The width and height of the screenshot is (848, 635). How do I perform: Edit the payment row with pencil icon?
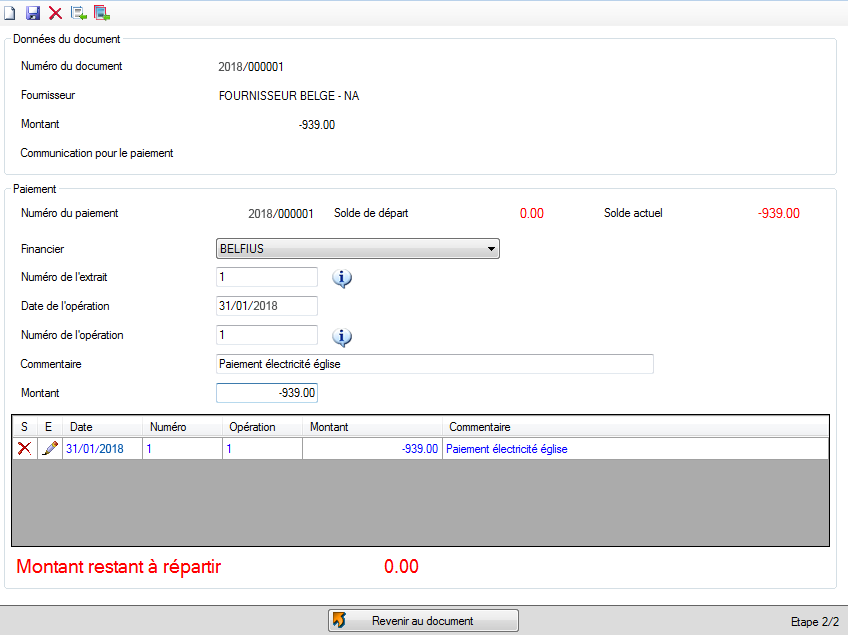(50, 448)
